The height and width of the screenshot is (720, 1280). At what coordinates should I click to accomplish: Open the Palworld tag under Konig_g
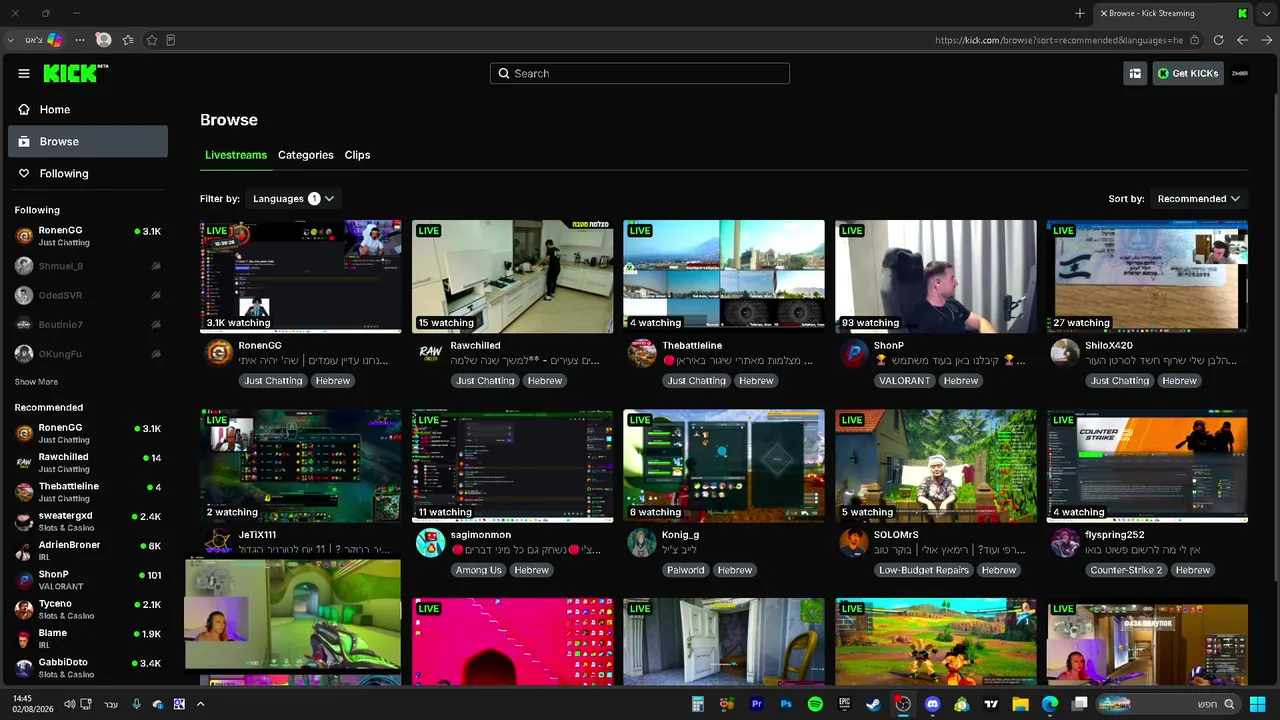click(x=686, y=570)
